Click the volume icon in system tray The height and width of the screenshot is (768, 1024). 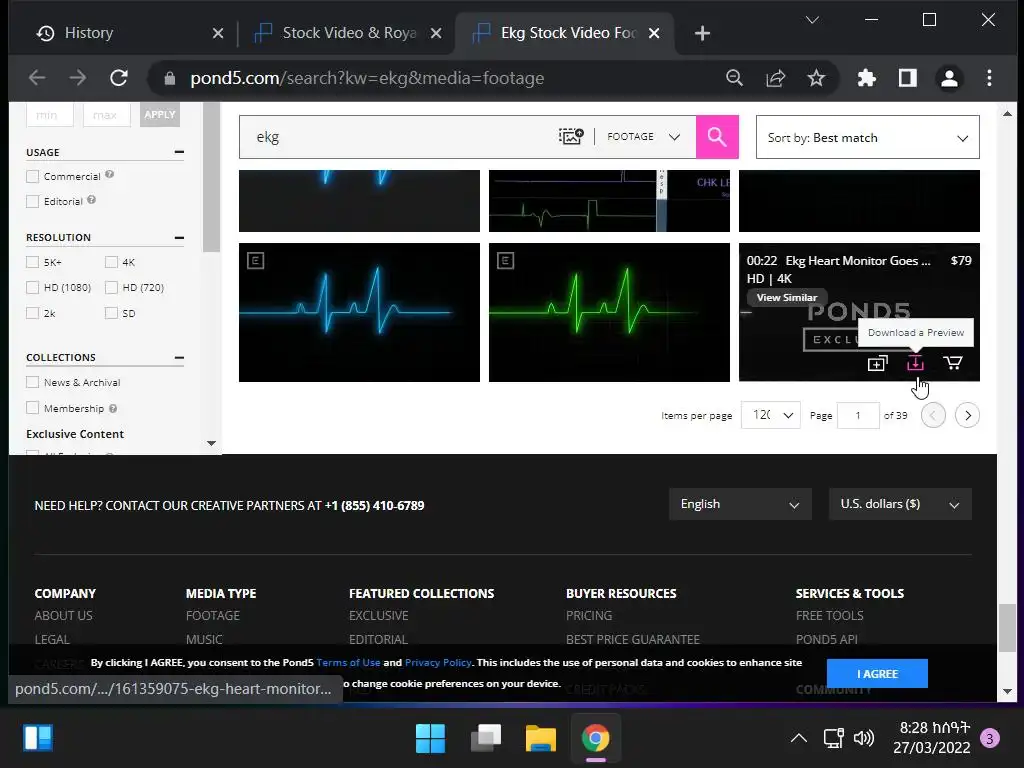coord(863,738)
